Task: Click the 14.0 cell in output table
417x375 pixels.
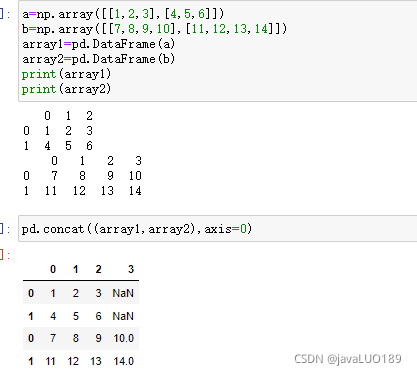Action: (124, 361)
